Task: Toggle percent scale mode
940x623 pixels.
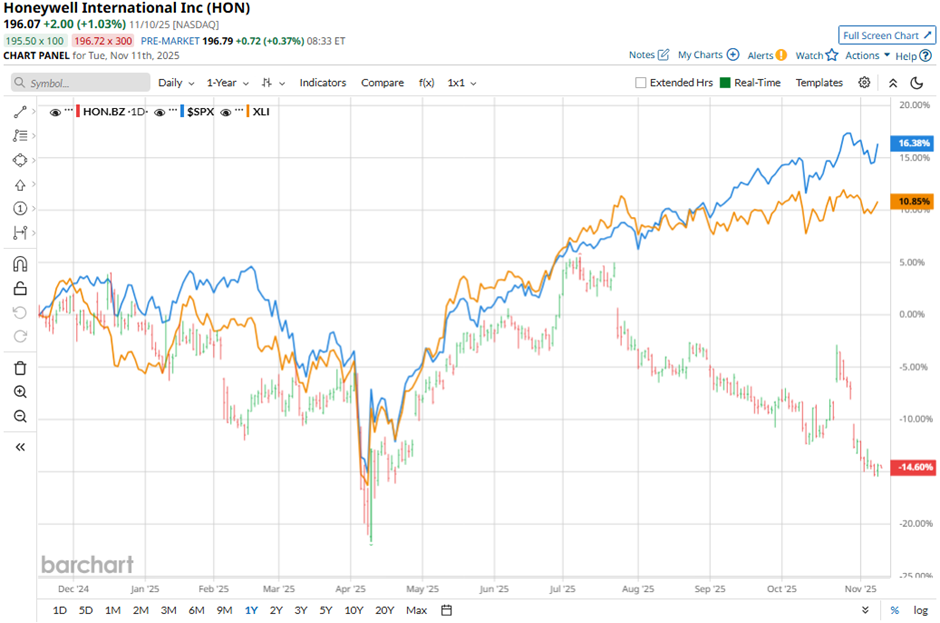Action: click(x=894, y=610)
